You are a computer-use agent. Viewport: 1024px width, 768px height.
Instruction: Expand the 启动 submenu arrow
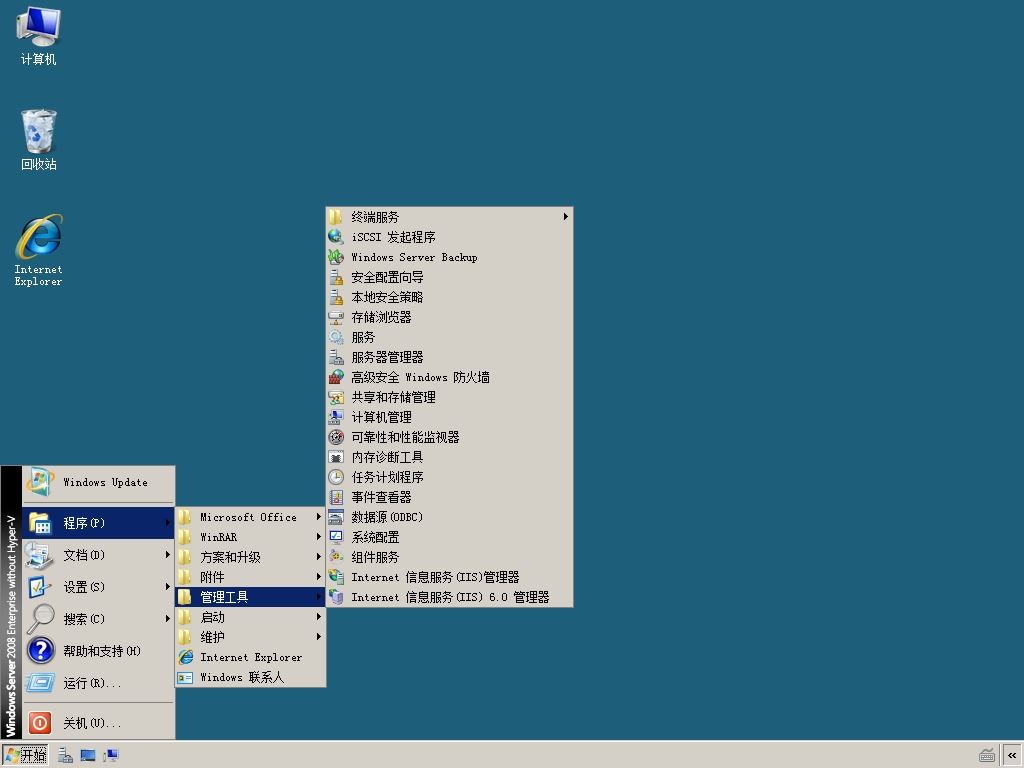319,617
